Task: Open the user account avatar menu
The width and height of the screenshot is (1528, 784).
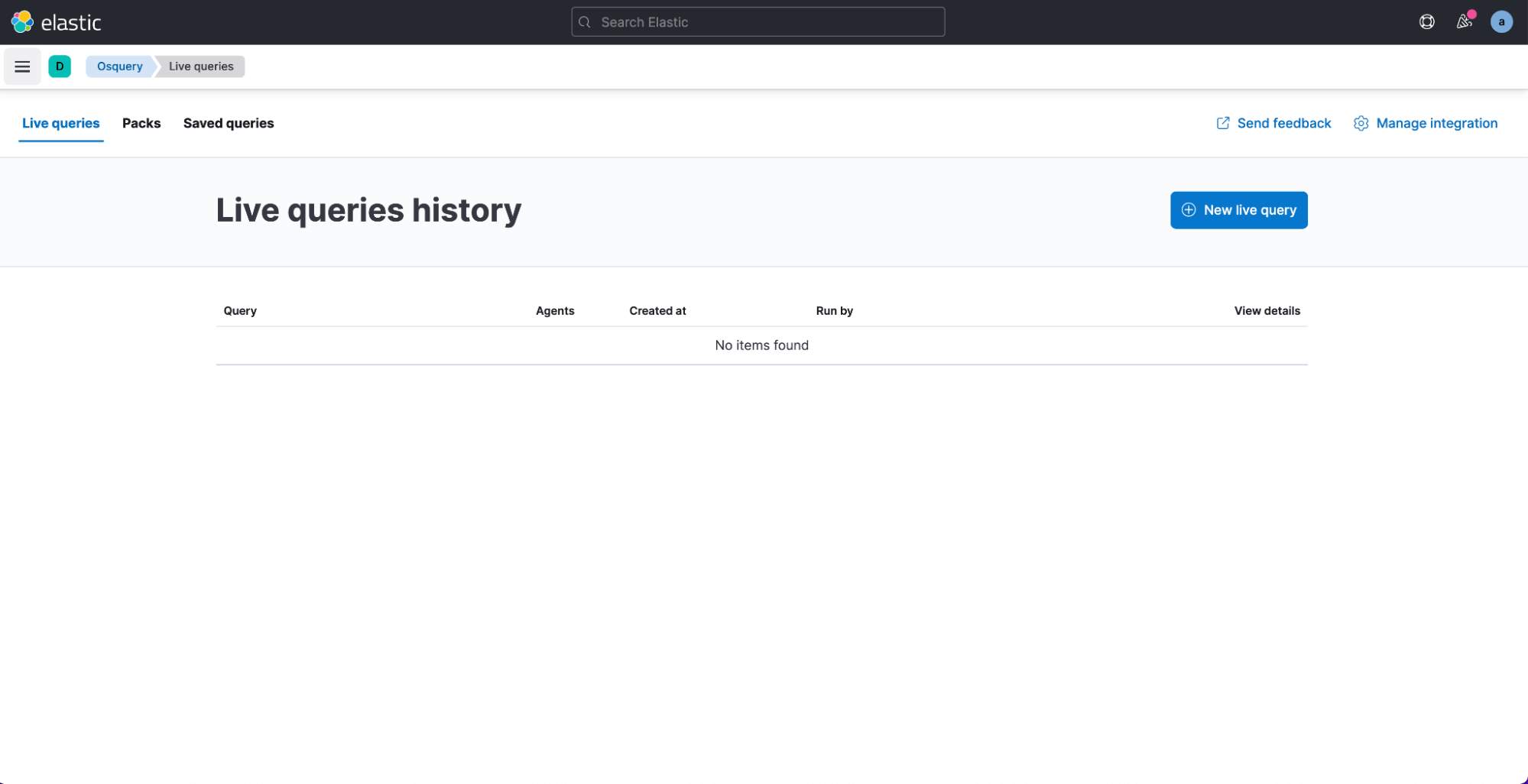Action: (x=1501, y=22)
